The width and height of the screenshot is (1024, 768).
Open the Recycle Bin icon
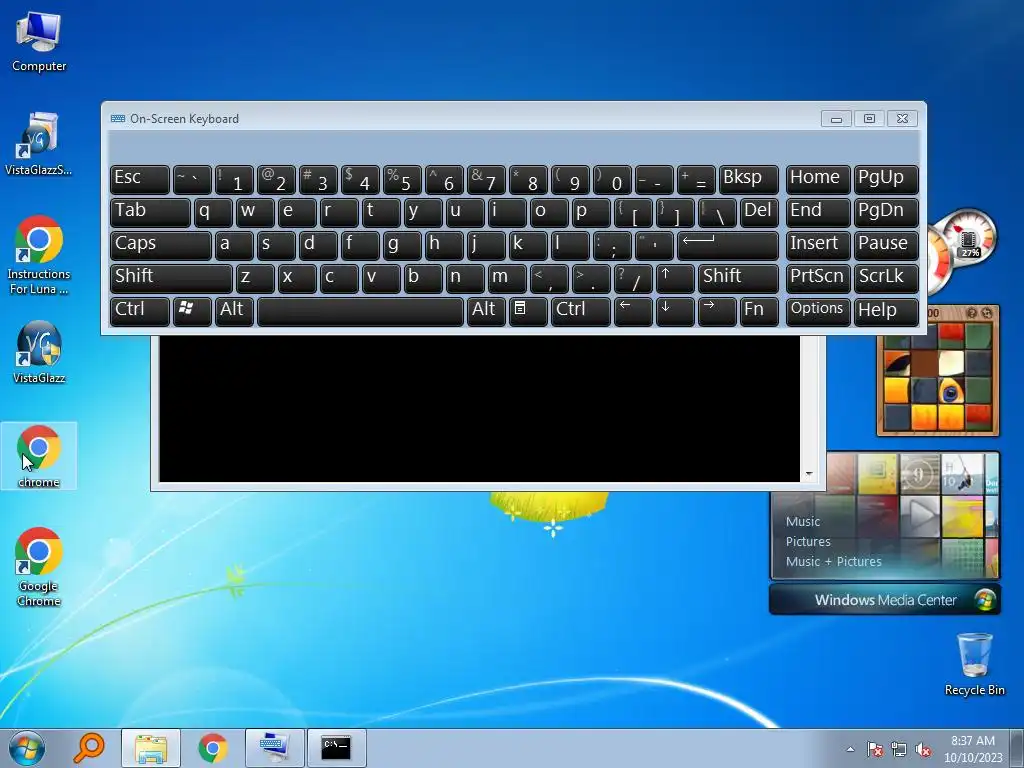click(974, 664)
